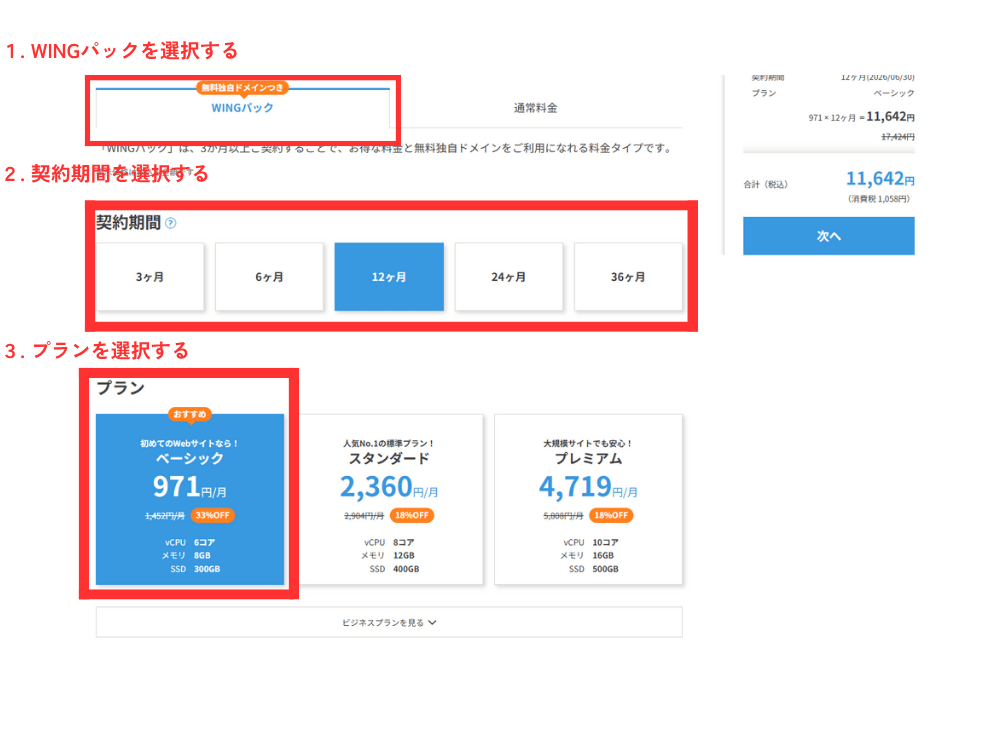This screenshot has height=750, width=1000.
Task: Click the 合計（税込） label
Action: click(765, 184)
